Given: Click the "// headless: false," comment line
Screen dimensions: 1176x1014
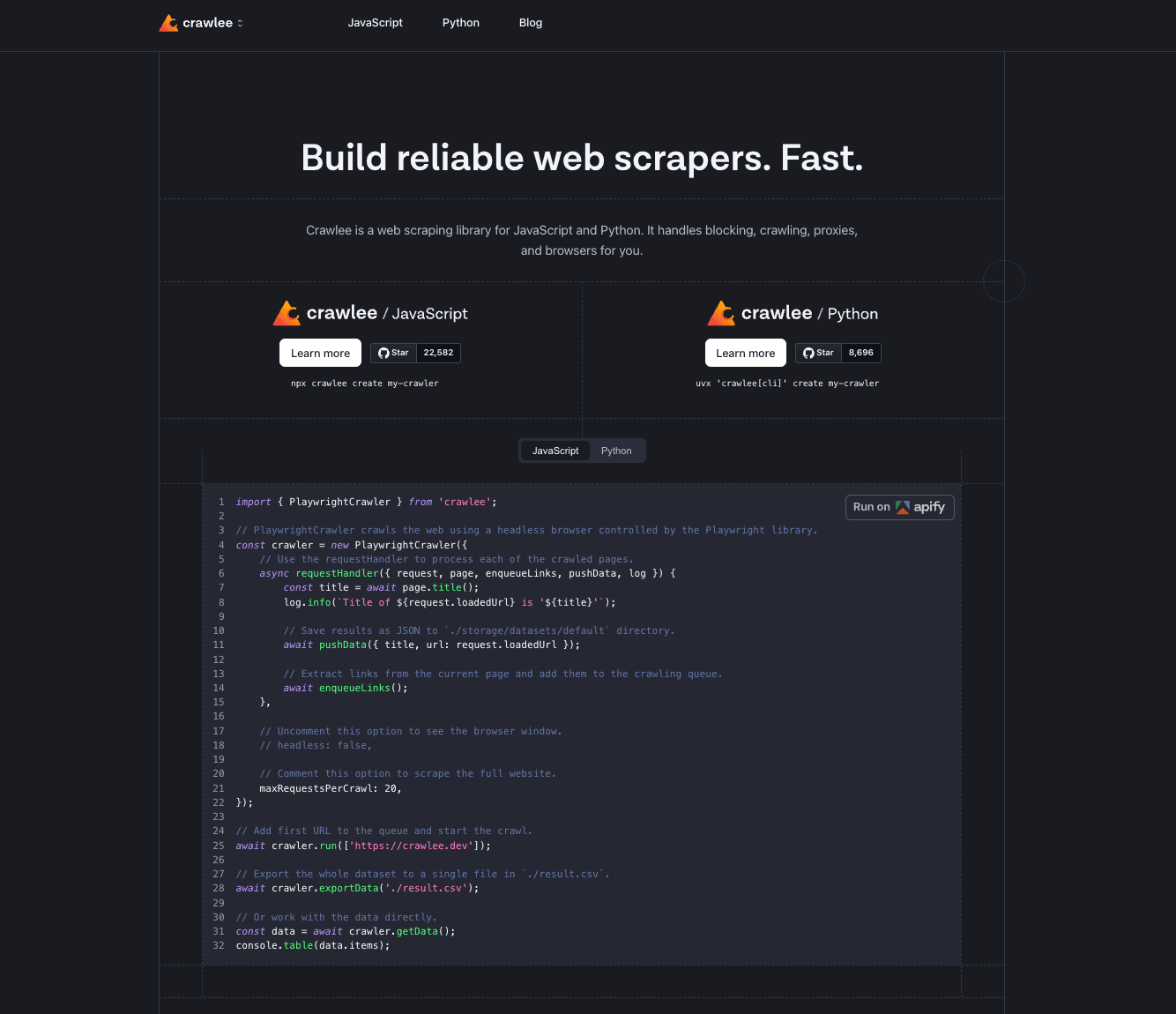Looking at the screenshot, I should point(316,745).
